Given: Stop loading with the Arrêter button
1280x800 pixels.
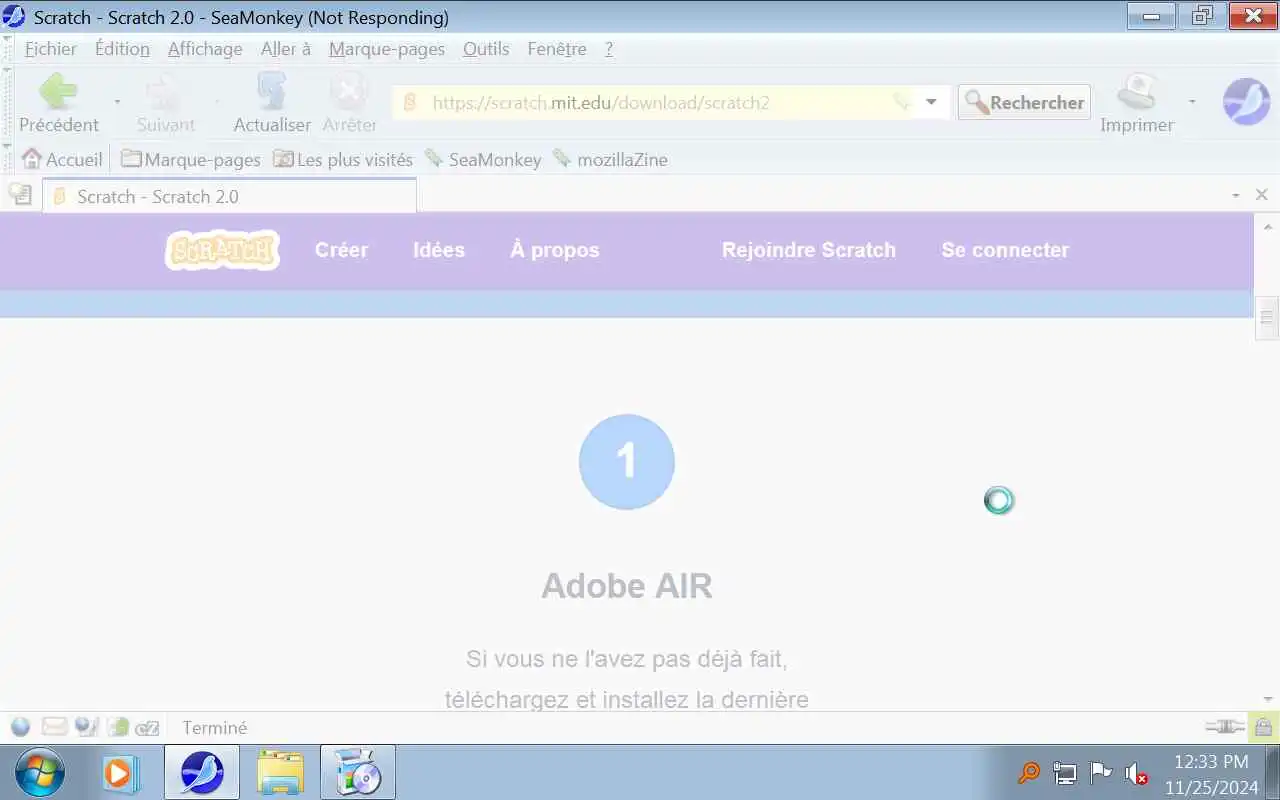Looking at the screenshot, I should pos(349,103).
